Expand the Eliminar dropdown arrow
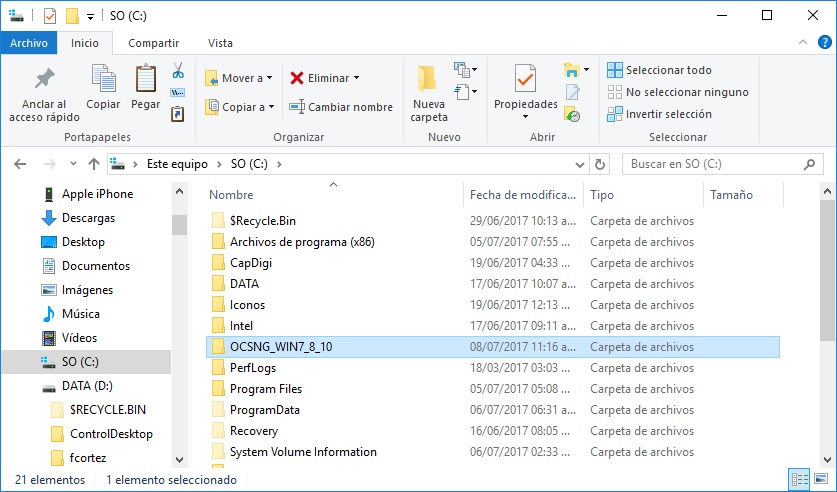This screenshot has width=837, height=492. (x=357, y=78)
